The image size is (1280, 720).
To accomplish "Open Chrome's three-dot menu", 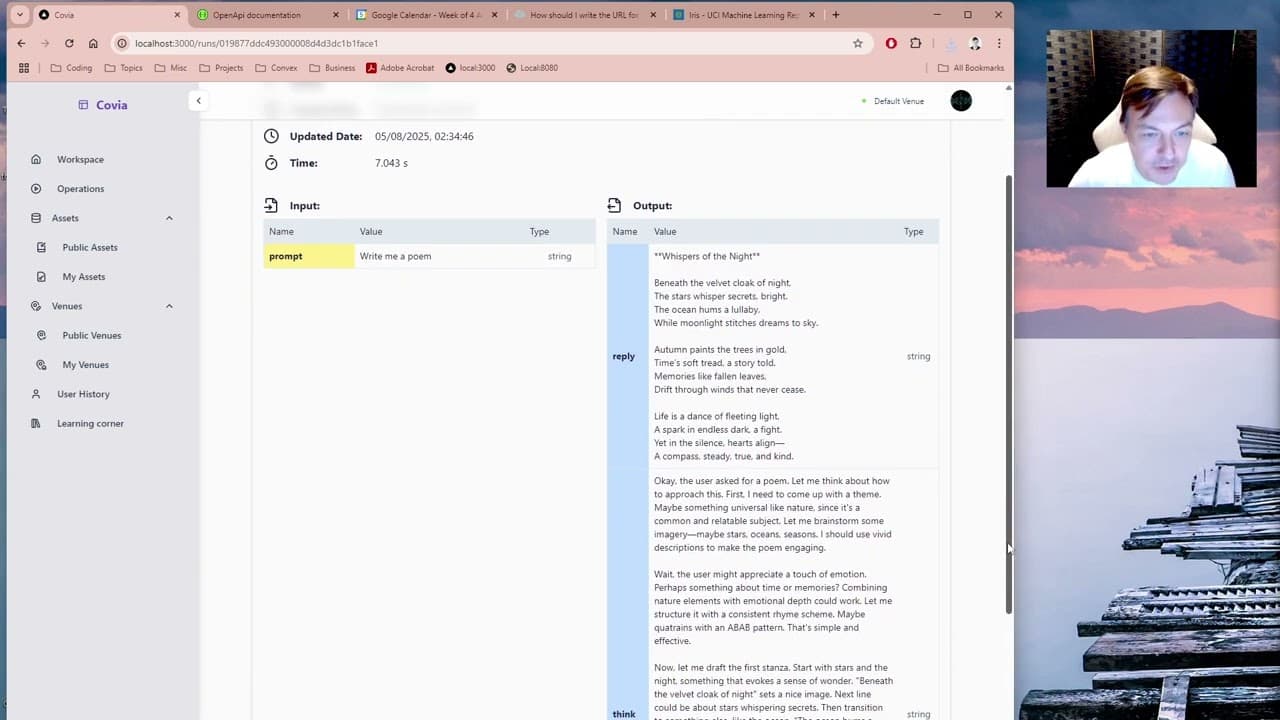I will coord(998,43).
